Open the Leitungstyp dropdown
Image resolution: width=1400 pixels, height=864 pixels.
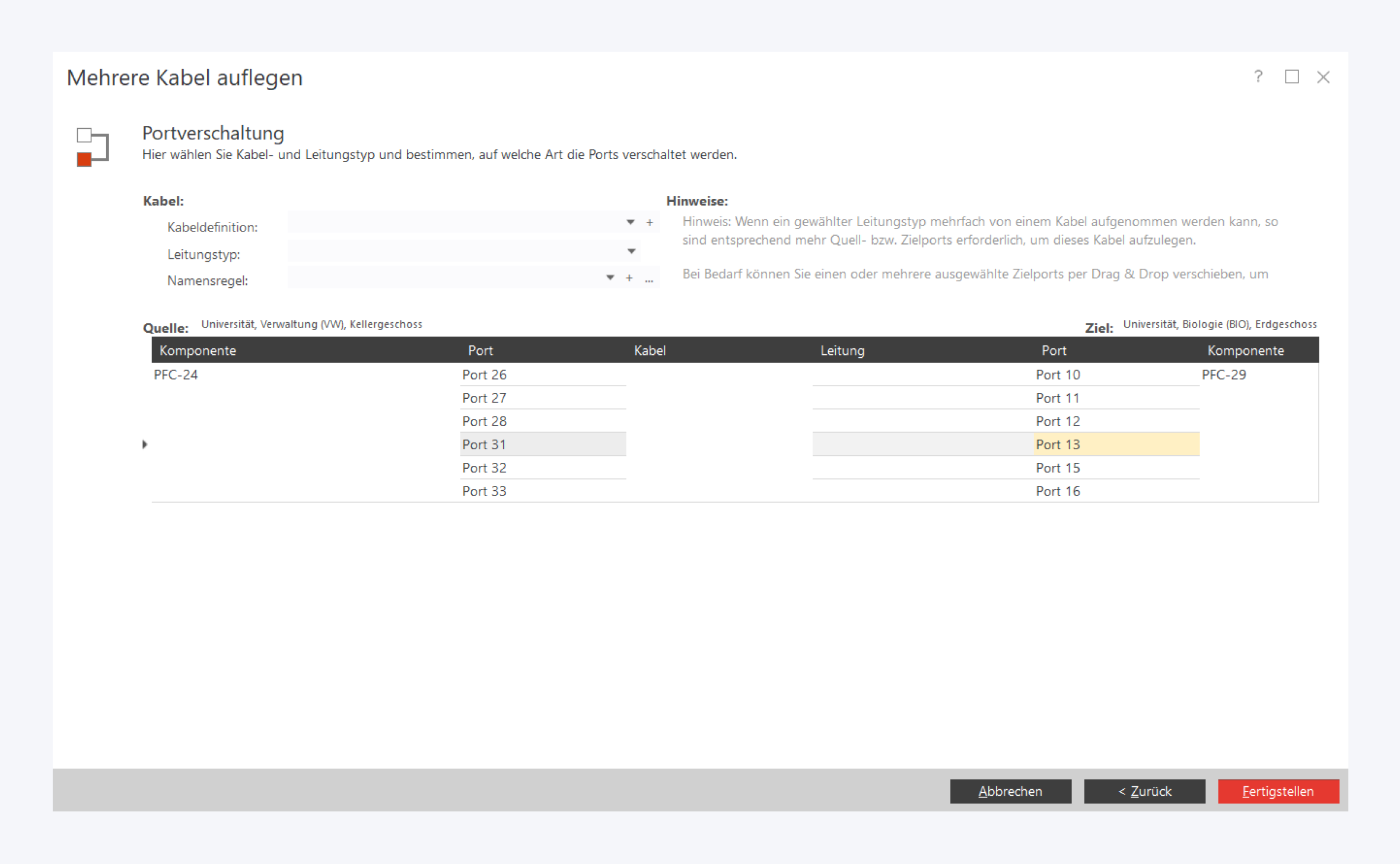[x=631, y=251]
